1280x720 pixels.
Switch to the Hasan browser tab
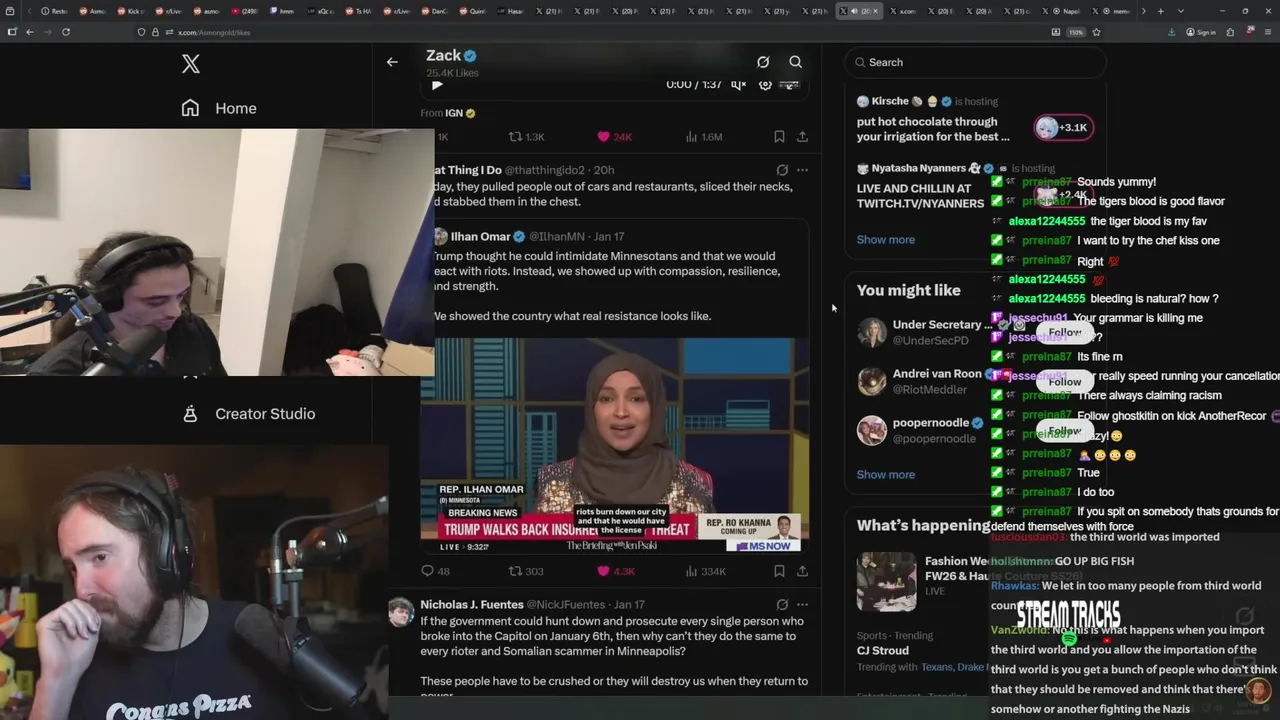pyautogui.click(x=511, y=11)
